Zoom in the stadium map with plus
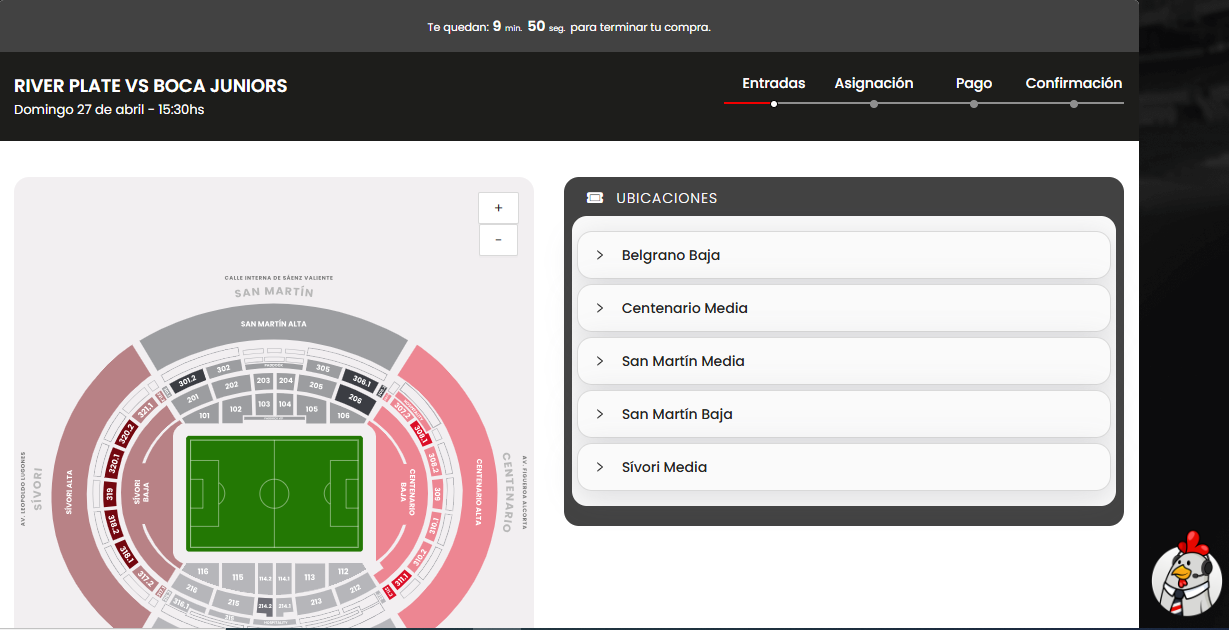1229x630 pixels. coord(498,208)
